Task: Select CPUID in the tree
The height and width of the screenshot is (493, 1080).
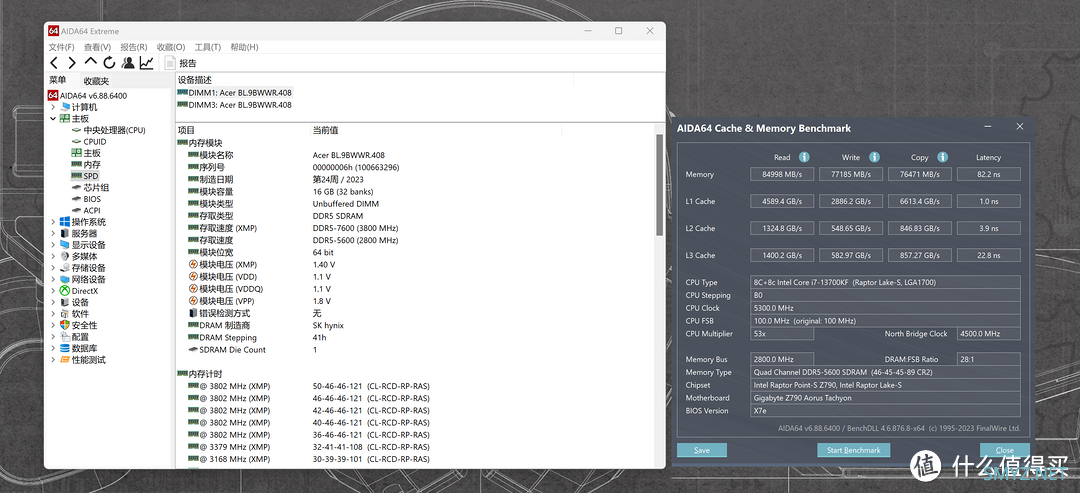Action: pyautogui.click(x=89, y=142)
